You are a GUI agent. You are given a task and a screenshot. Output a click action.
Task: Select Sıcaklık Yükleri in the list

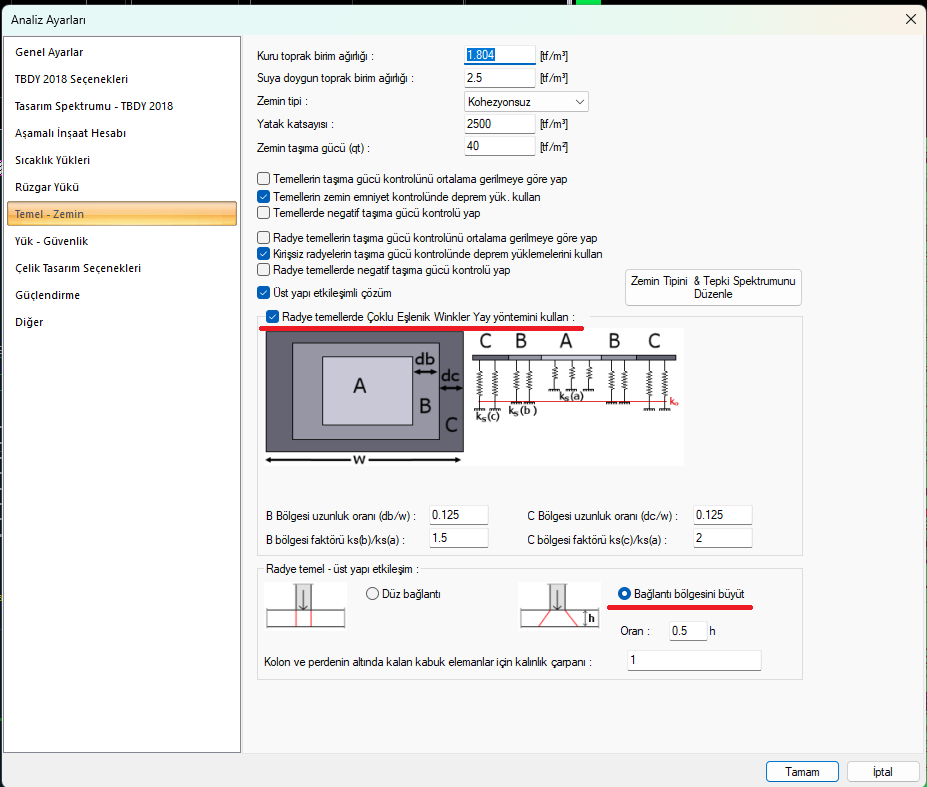pyautogui.click(x=122, y=160)
